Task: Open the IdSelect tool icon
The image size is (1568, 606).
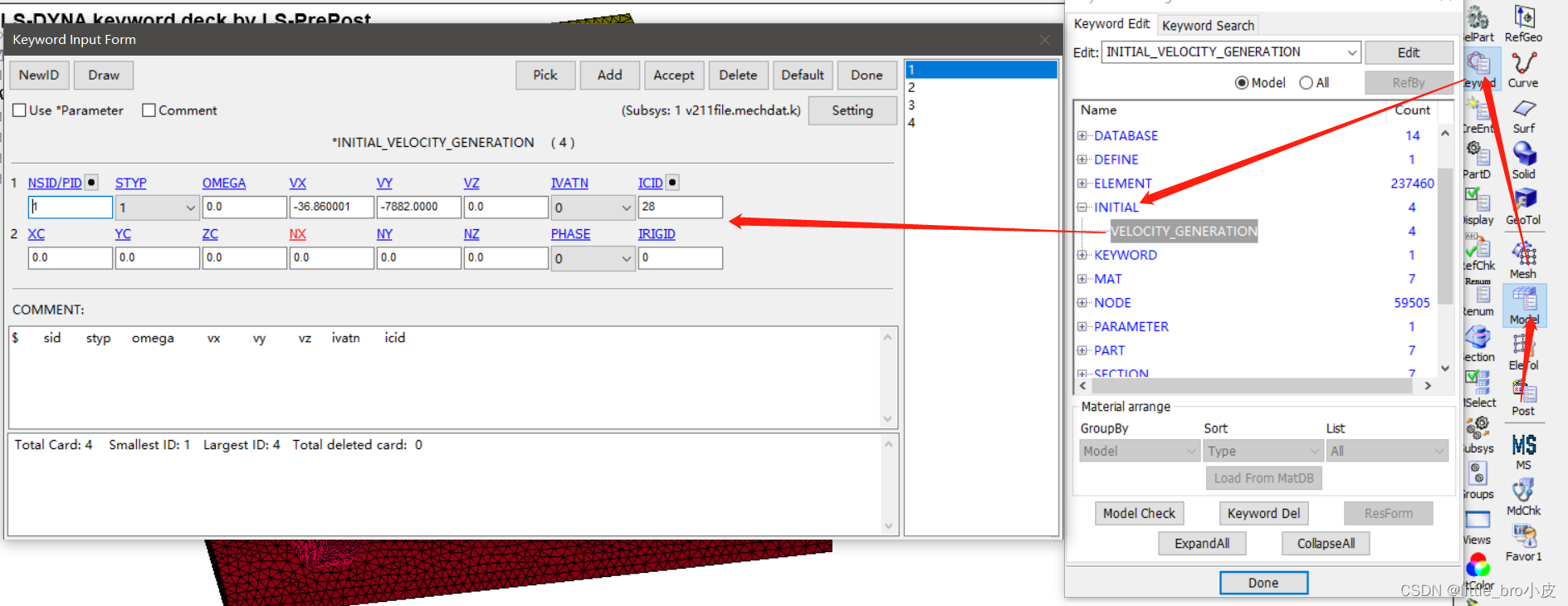Action: click(1478, 389)
